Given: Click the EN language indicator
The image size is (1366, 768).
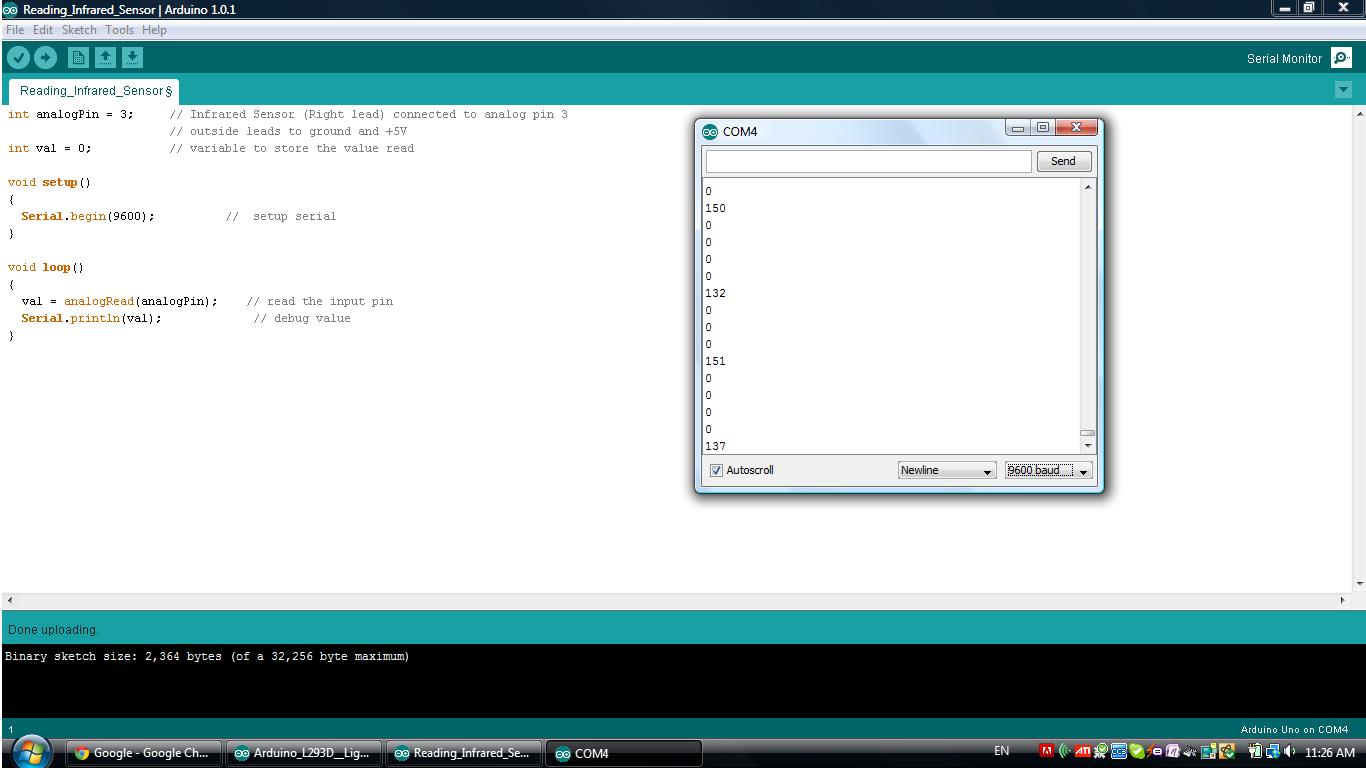Looking at the screenshot, I should click(1001, 751).
